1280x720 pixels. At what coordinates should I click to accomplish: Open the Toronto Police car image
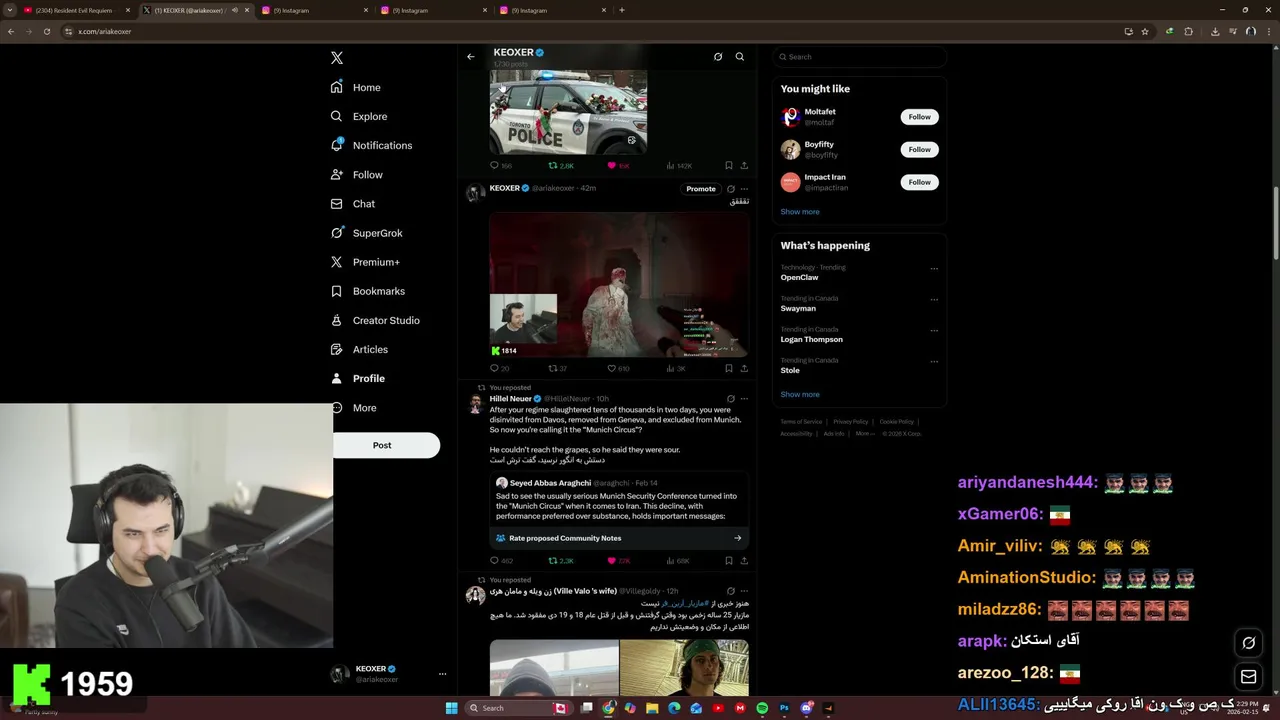pyautogui.click(x=568, y=112)
